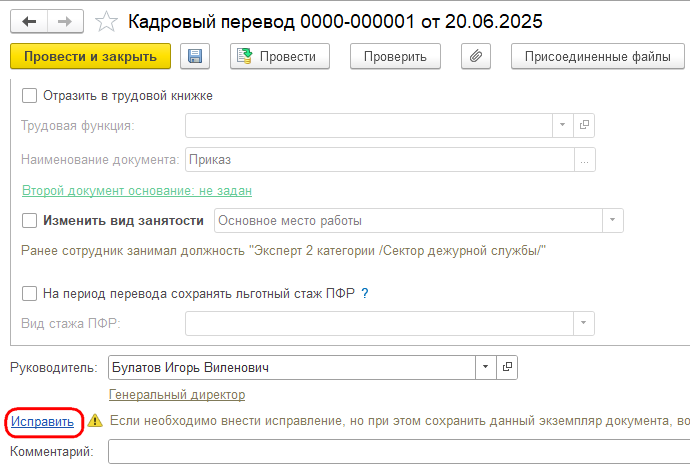Save document with the floppy disk icon
The width and height of the screenshot is (690, 472).
point(195,56)
